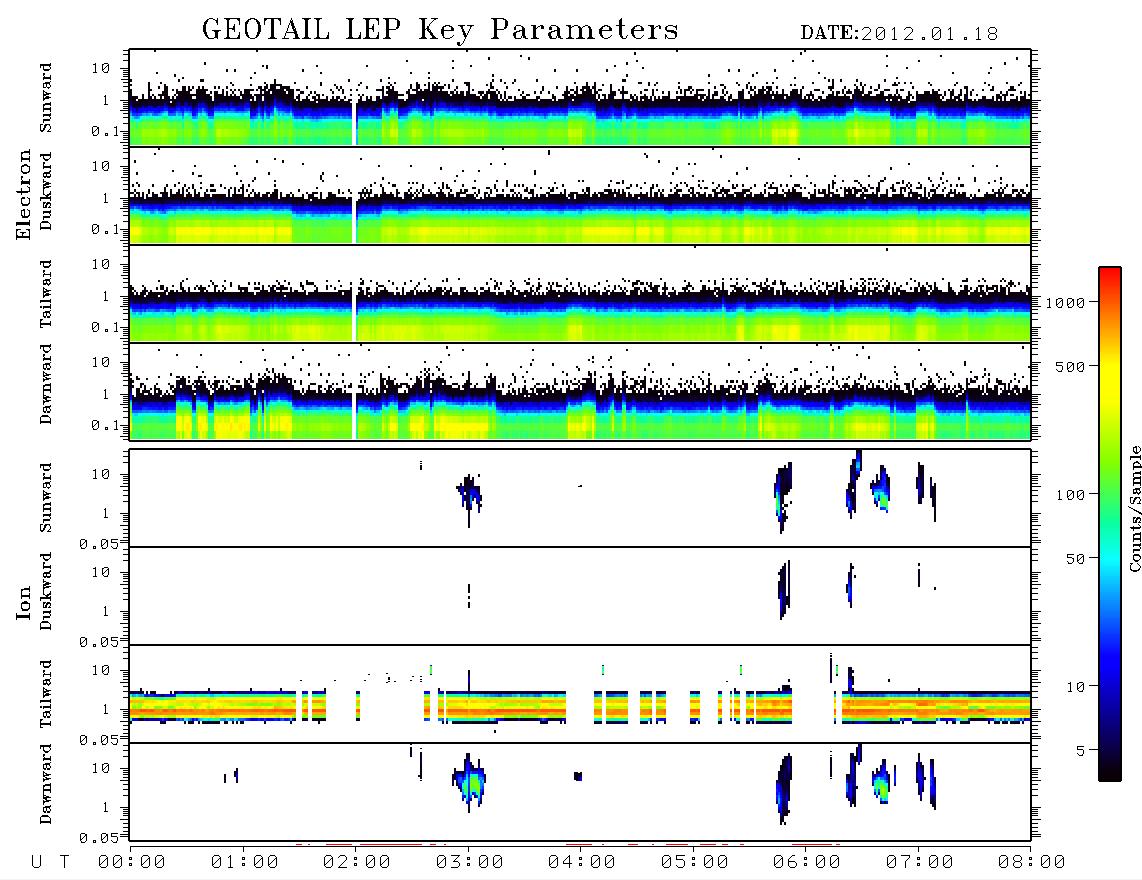Click the Tailward label beside the Ion panels
The image size is (1142, 880).
coord(46,694)
